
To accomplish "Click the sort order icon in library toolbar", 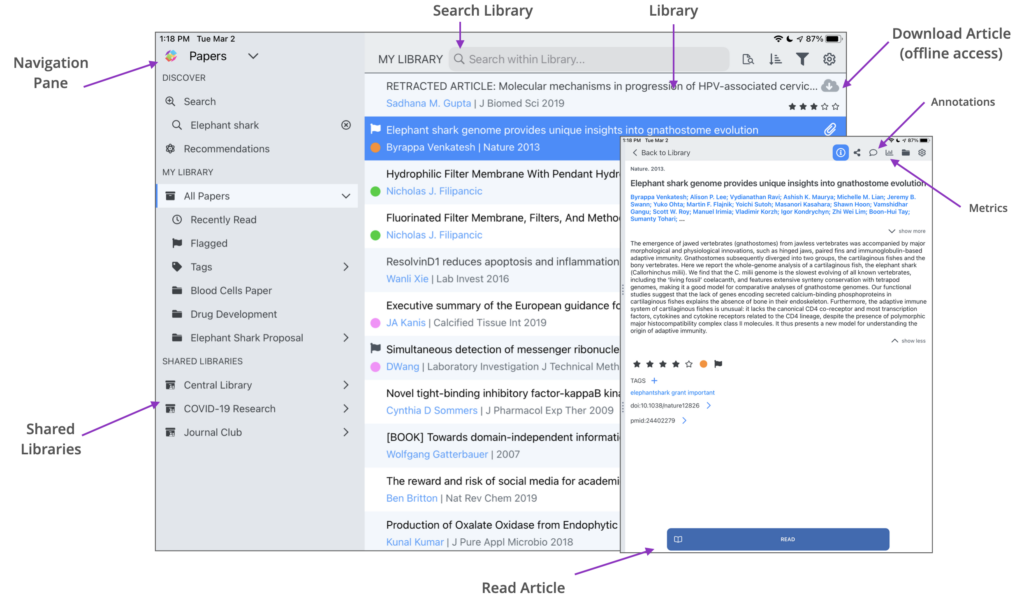I will (x=776, y=60).
